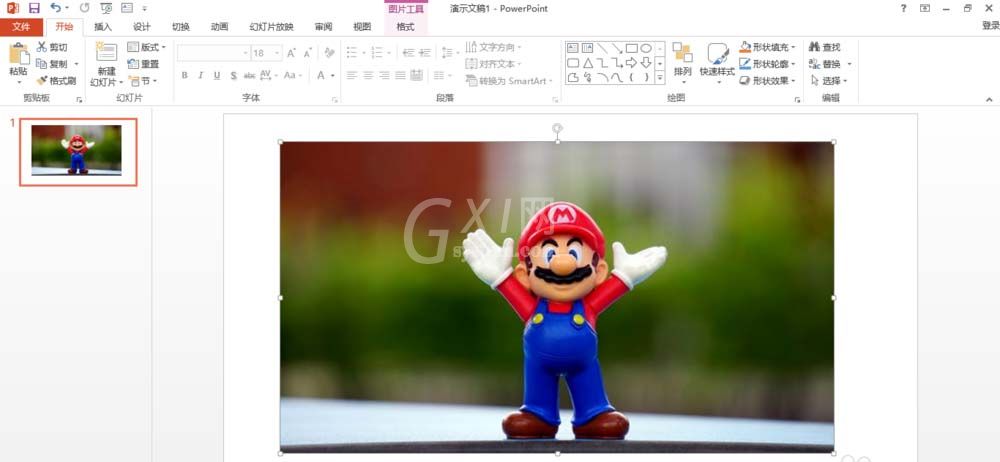The image size is (1000, 462).
Task: Open Quick Styles (快速样式) gallery
Action: click(x=717, y=64)
